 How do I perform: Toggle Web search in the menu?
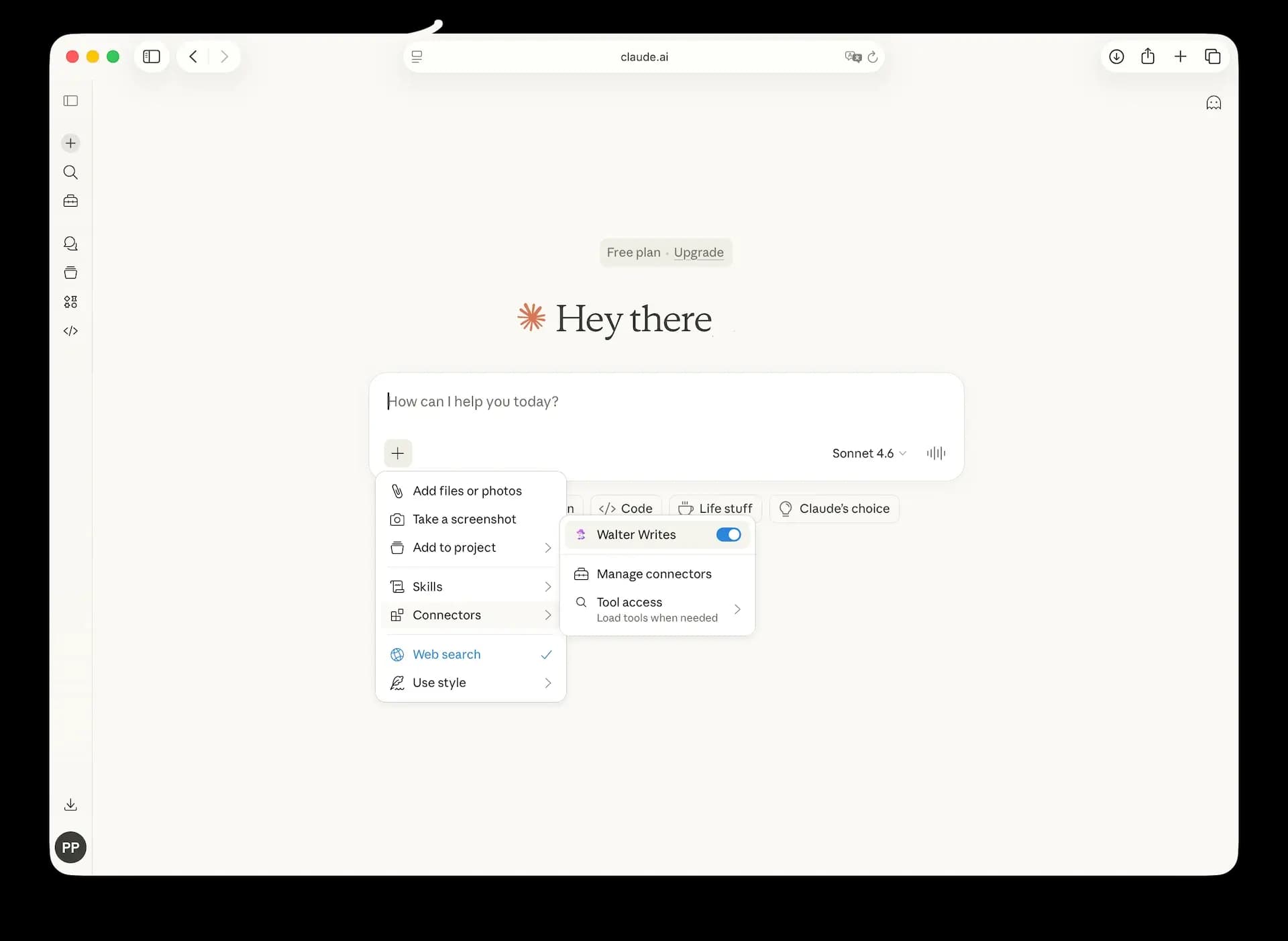coord(471,654)
